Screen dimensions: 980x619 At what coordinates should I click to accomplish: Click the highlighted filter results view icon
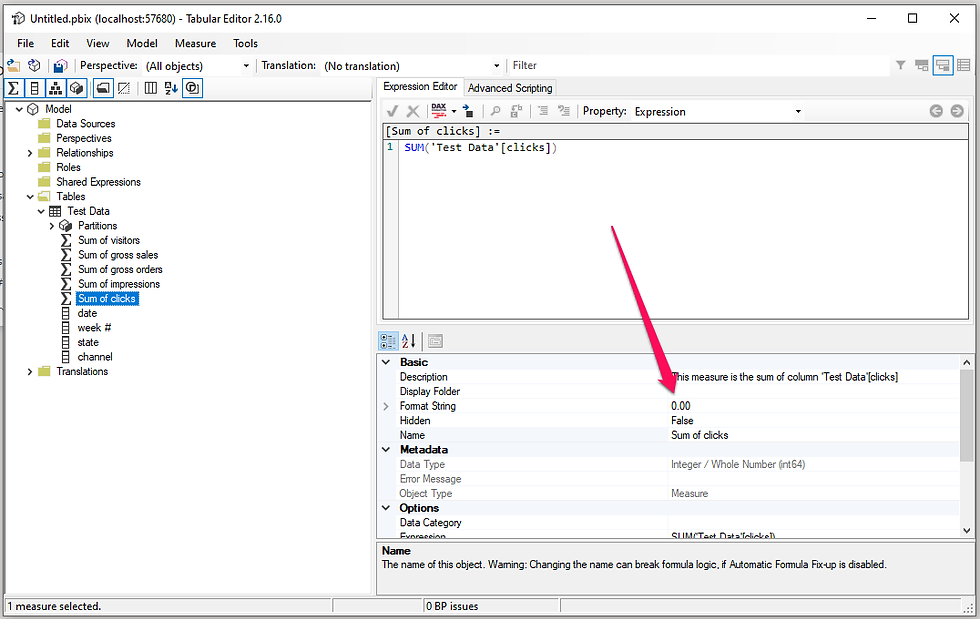[942, 65]
